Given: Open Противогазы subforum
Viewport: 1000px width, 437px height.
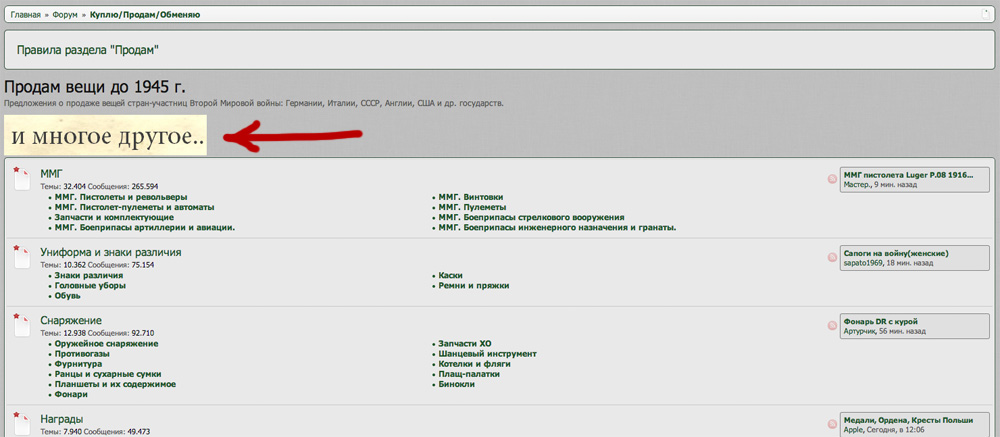Looking at the screenshot, I should pyautogui.click(x=82, y=355).
